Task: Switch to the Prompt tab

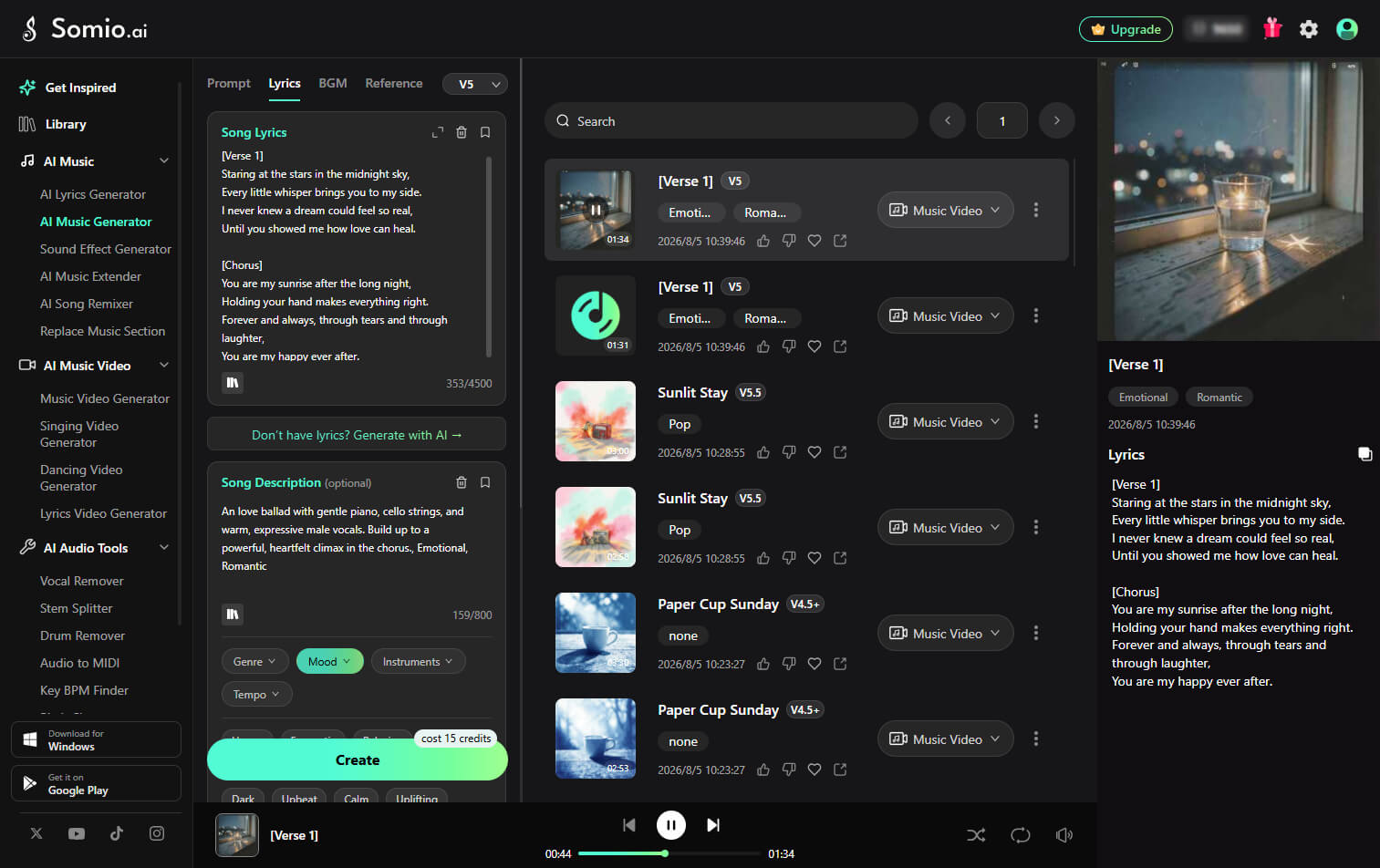Action: pos(229,83)
